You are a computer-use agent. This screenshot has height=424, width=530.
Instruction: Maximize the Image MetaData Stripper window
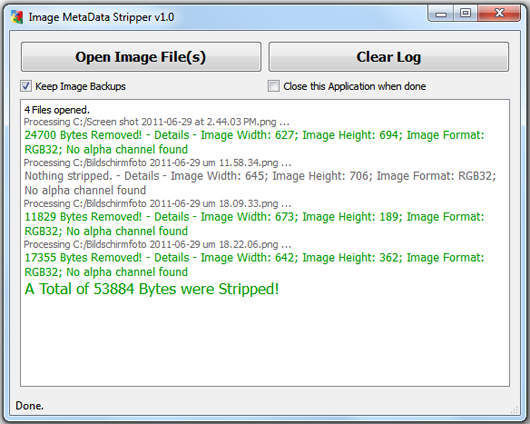pos(465,14)
